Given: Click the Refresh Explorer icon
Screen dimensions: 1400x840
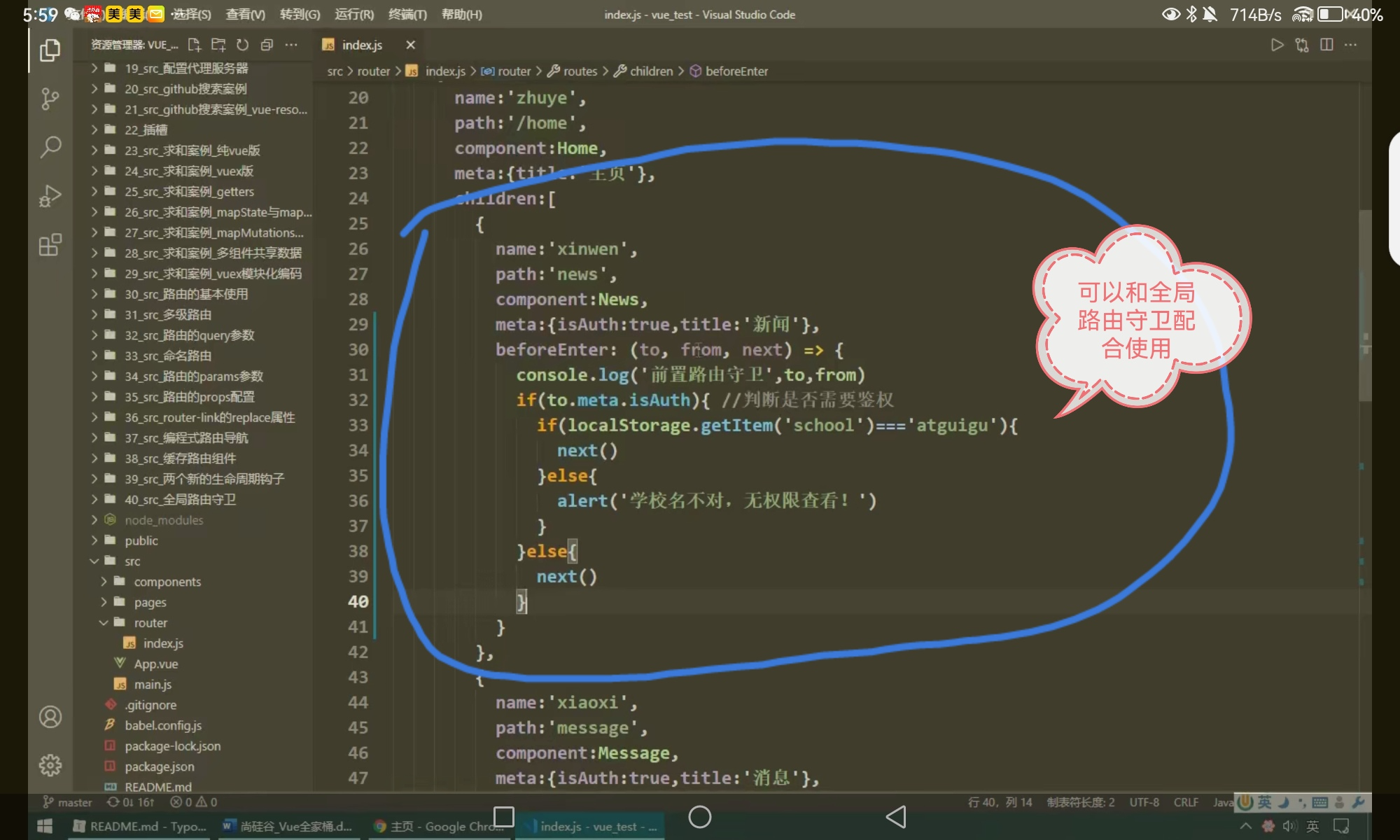Looking at the screenshot, I should [x=242, y=45].
